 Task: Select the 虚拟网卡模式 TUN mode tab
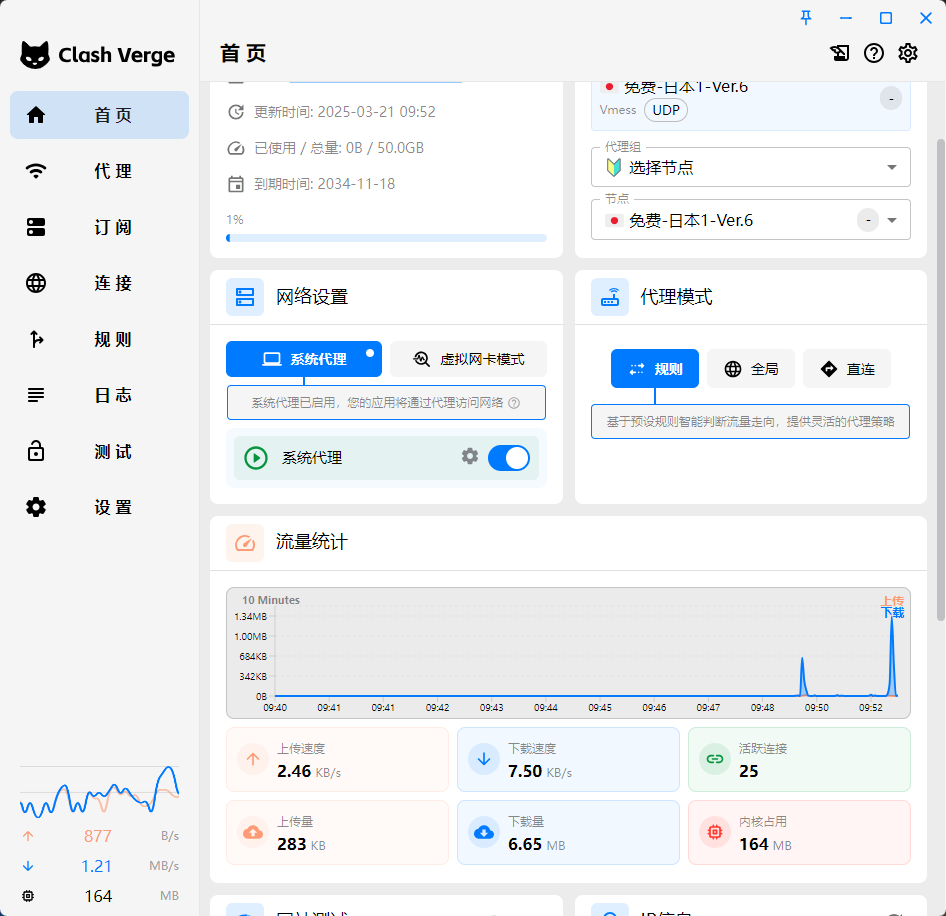pos(468,359)
